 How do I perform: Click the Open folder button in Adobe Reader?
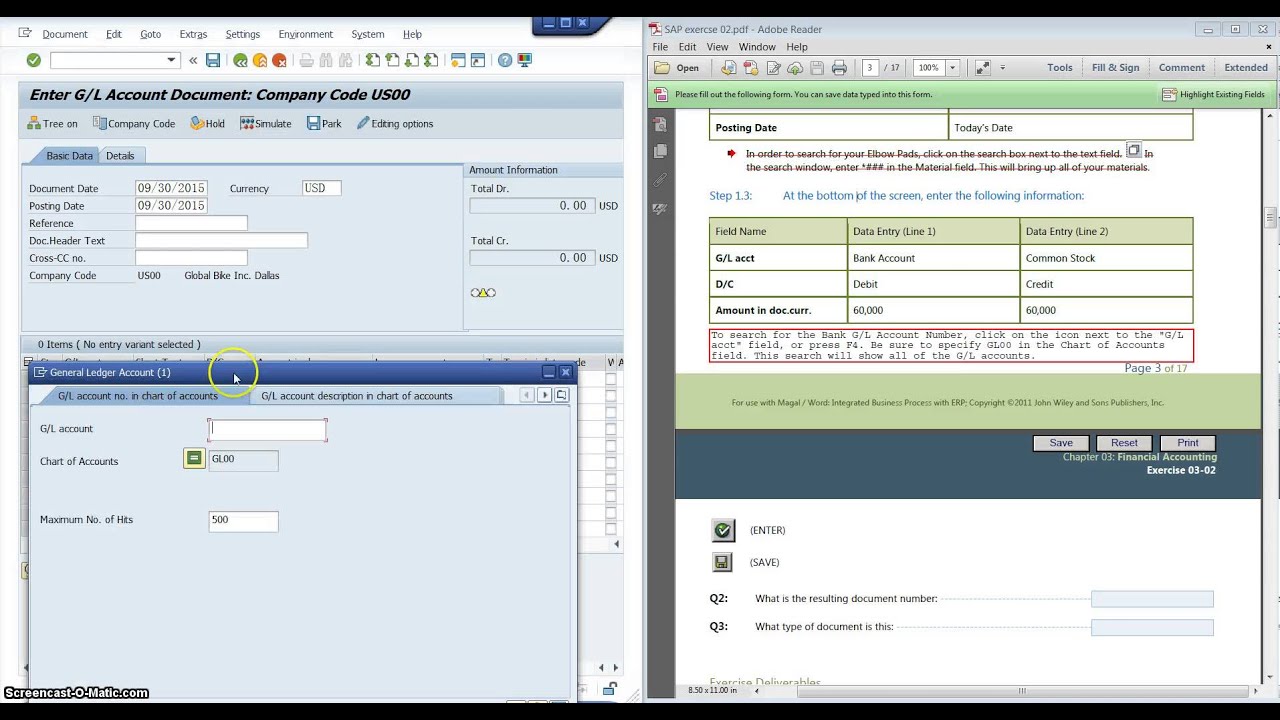pyautogui.click(x=678, y=68)
